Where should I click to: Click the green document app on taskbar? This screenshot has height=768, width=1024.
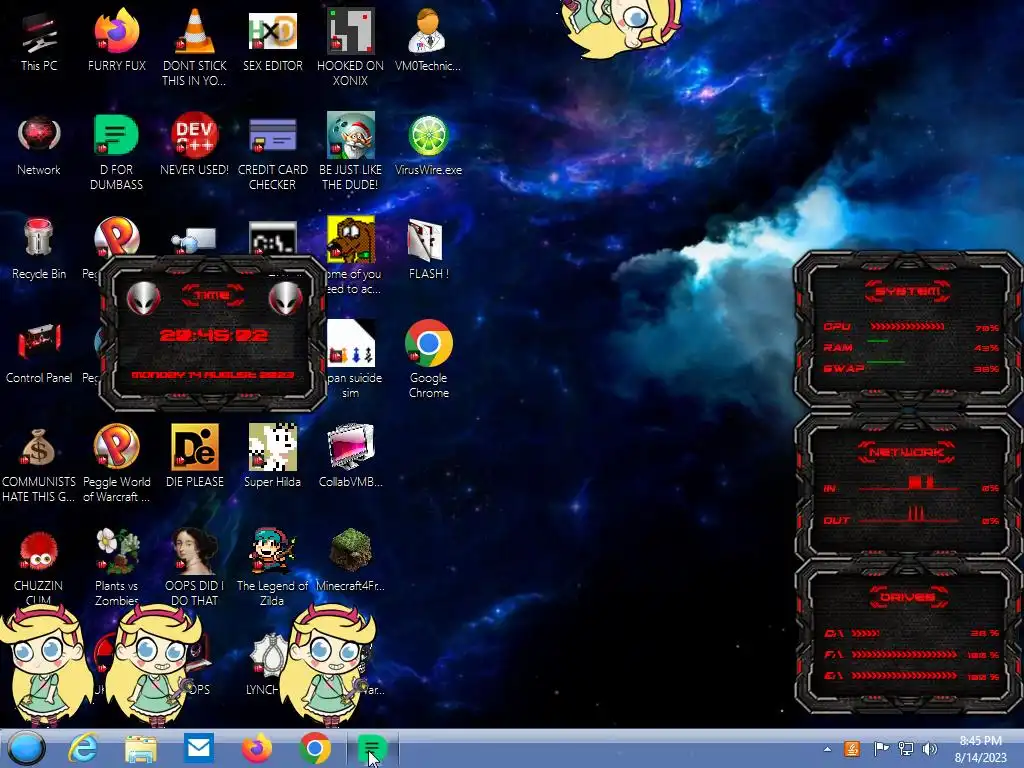pos(371,748)
